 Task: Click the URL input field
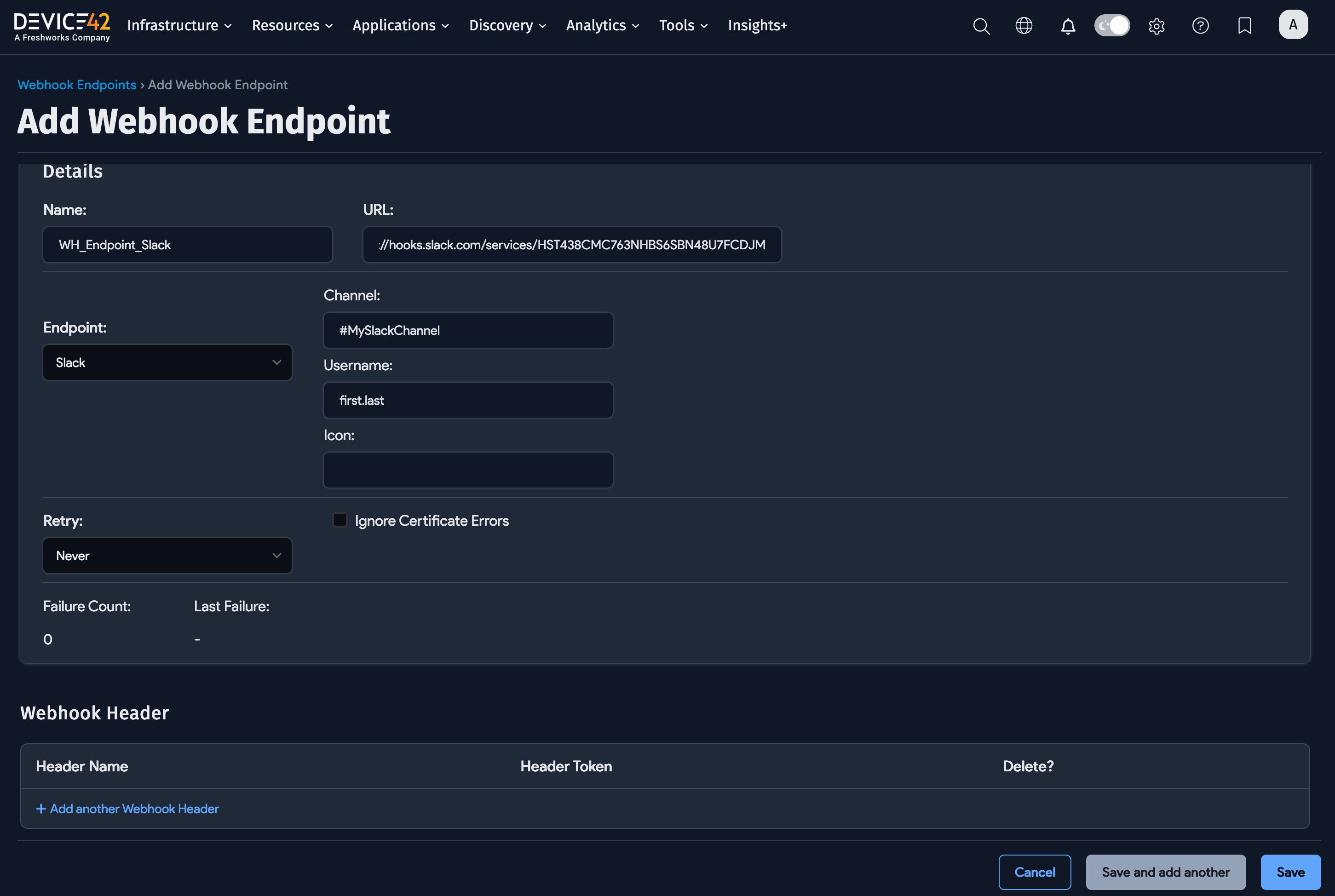(571, 245)
